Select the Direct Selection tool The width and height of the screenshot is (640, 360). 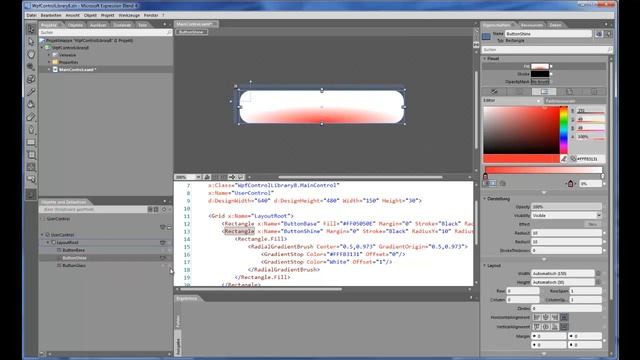coord(31,42)
